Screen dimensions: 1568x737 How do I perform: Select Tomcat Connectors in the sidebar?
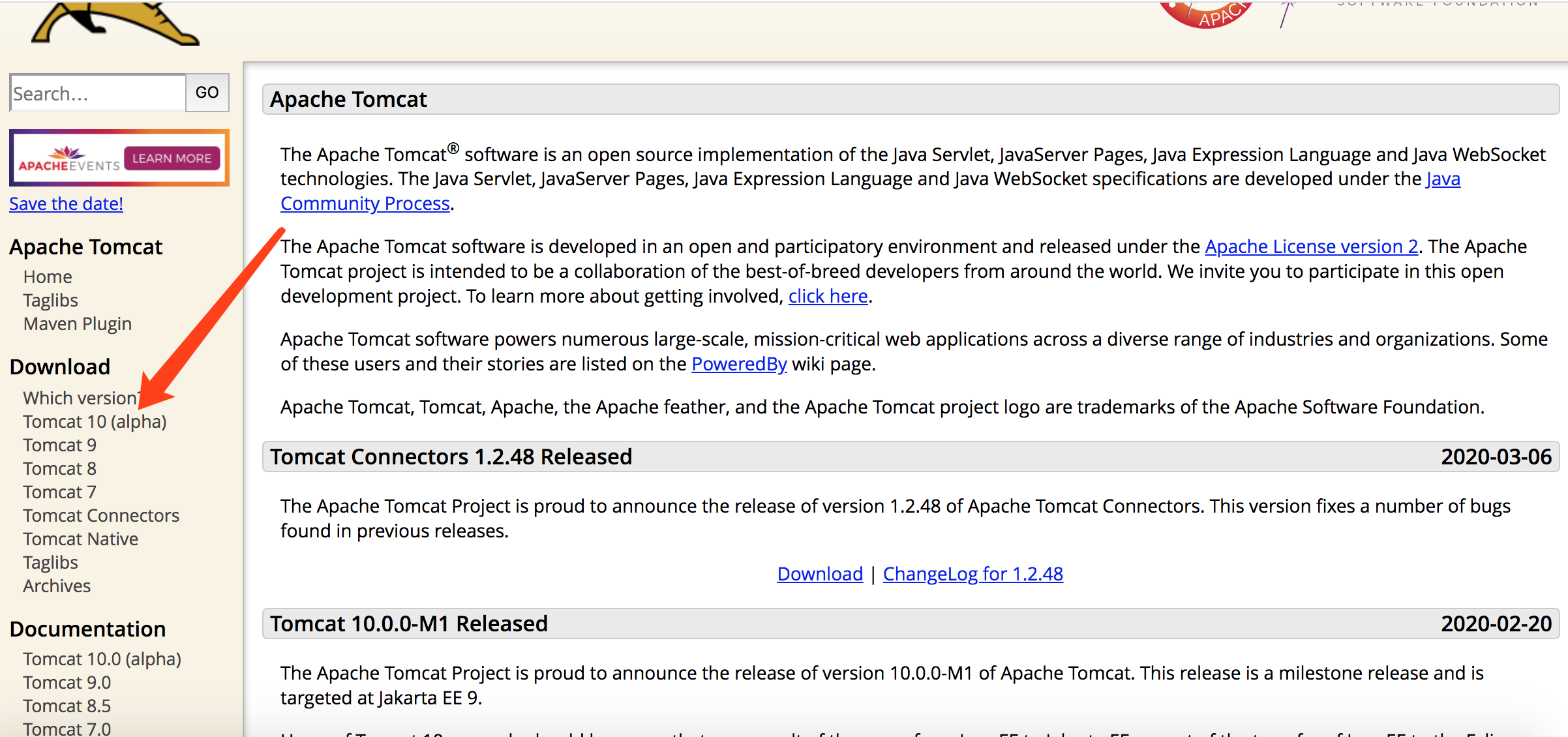(x=101, y=515)
